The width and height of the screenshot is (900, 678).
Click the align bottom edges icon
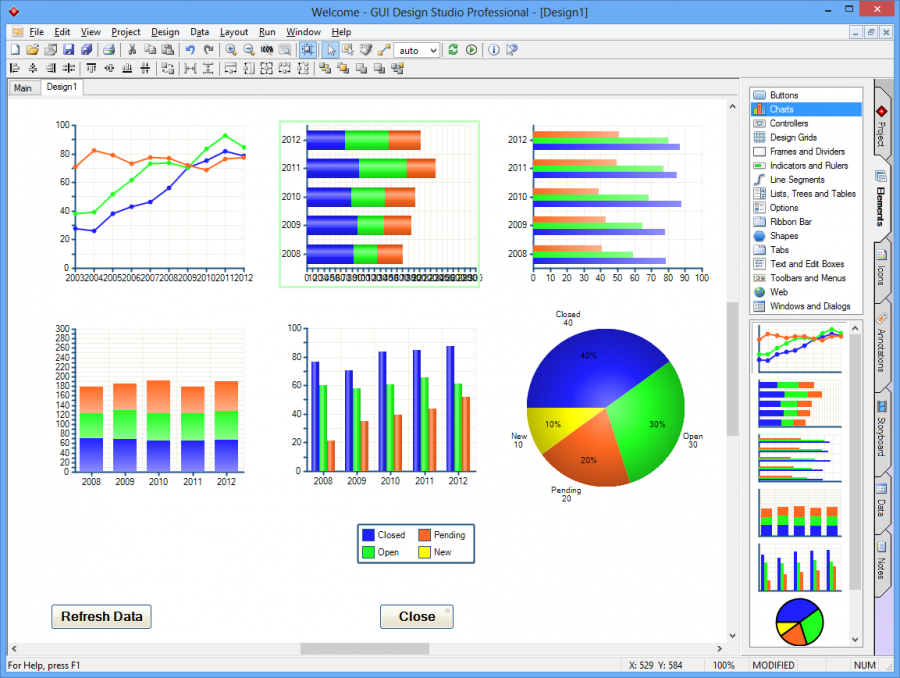point(127,68)
